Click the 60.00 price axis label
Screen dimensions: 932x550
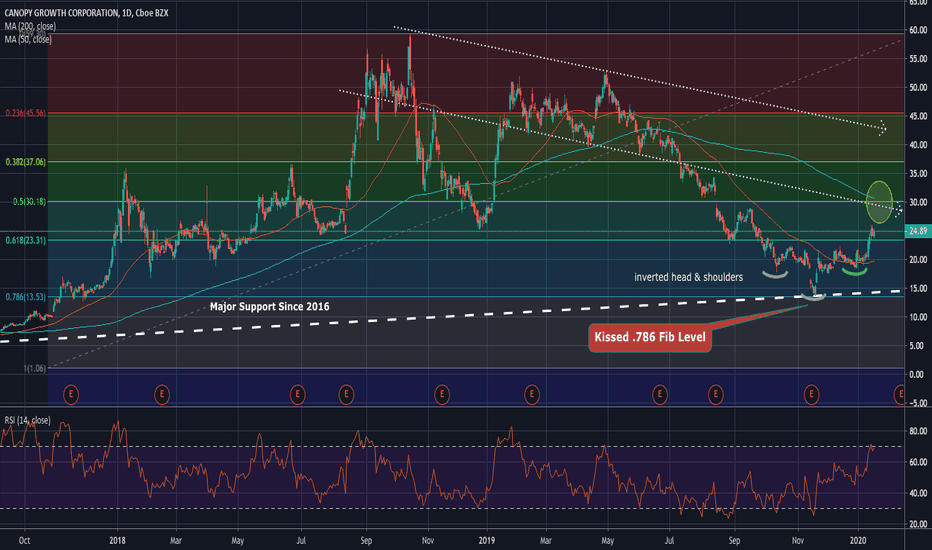[x=918, y=30]
